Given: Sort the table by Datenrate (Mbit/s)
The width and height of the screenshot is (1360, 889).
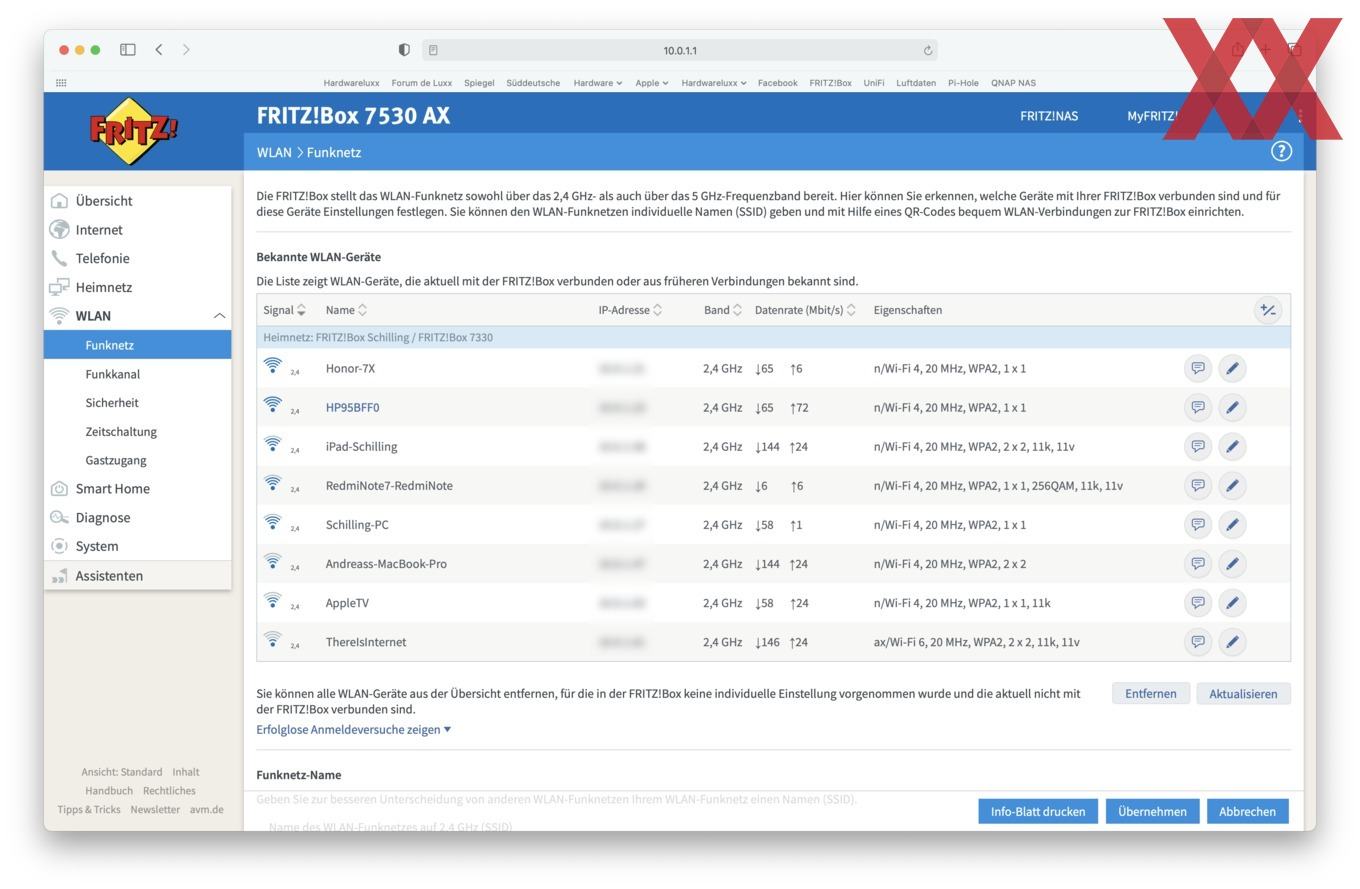Looking at the screenshot, I should pyautogui.click(x=805, y=310).
